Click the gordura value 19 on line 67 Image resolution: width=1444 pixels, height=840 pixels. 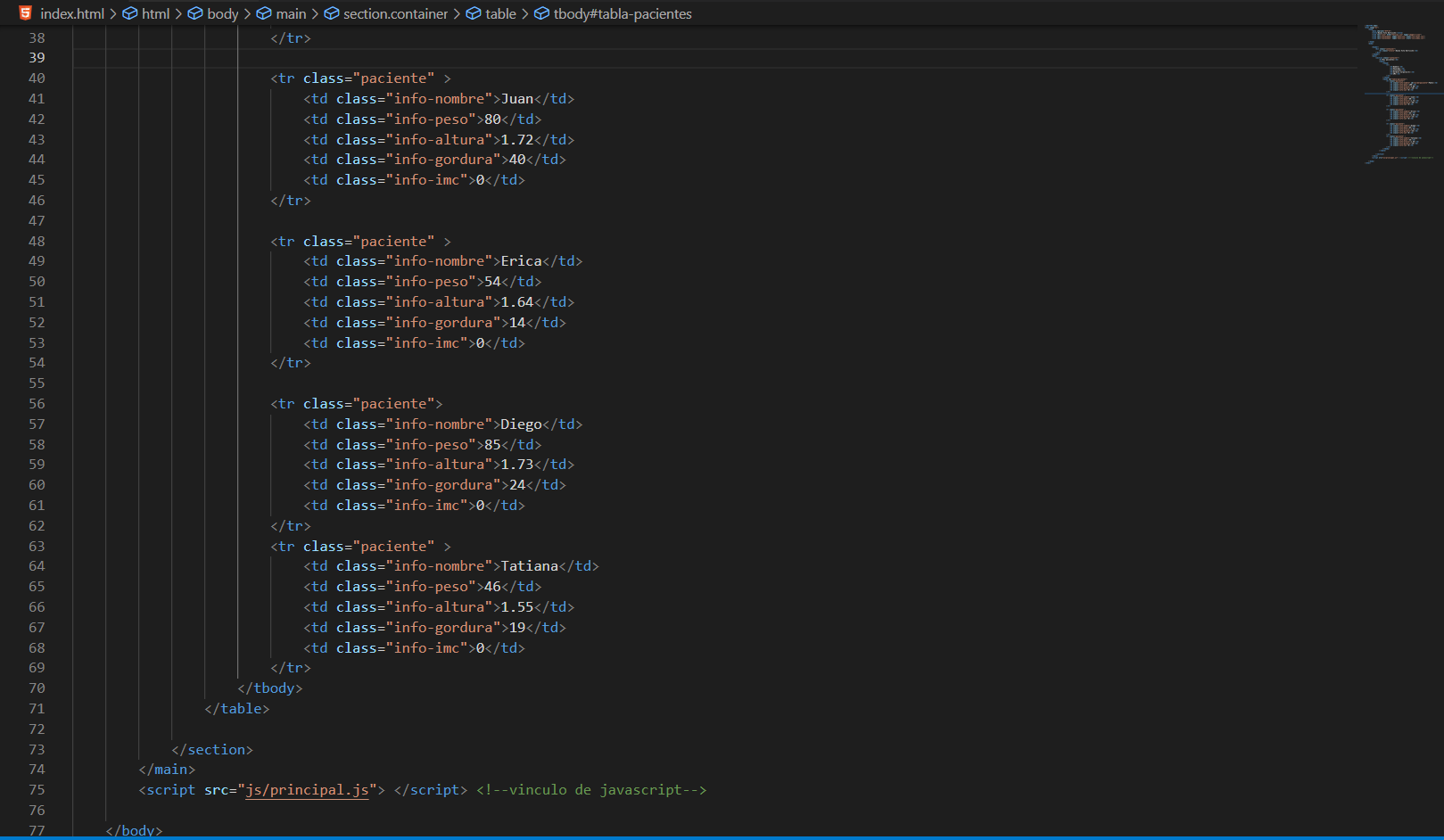pyautogui.click(x=517, y=628)
